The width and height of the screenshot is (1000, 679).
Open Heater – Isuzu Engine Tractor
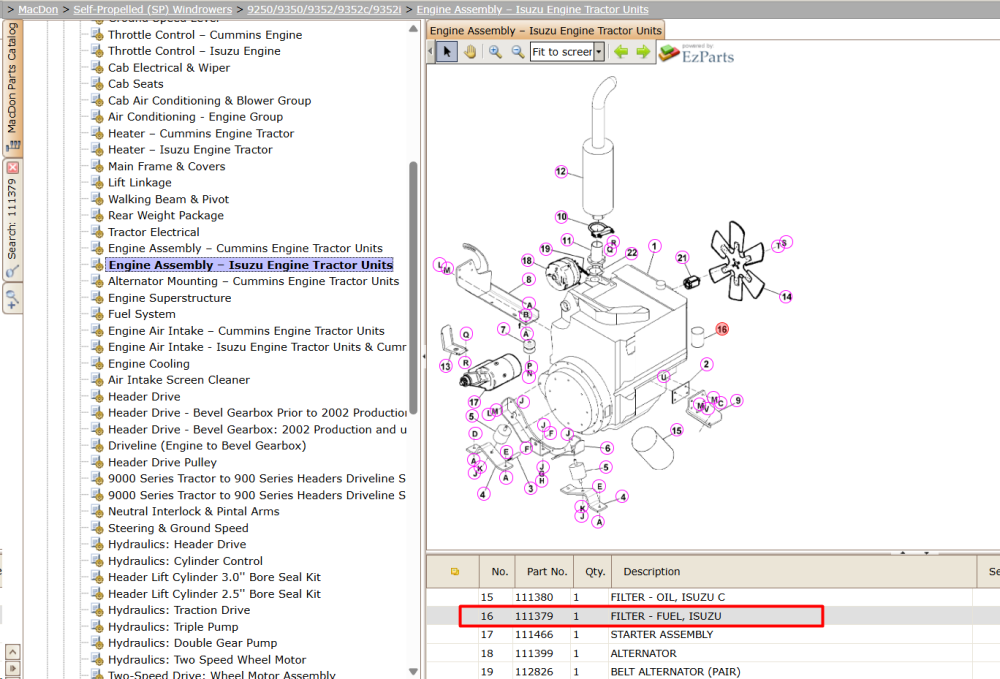tap(190, 149)
